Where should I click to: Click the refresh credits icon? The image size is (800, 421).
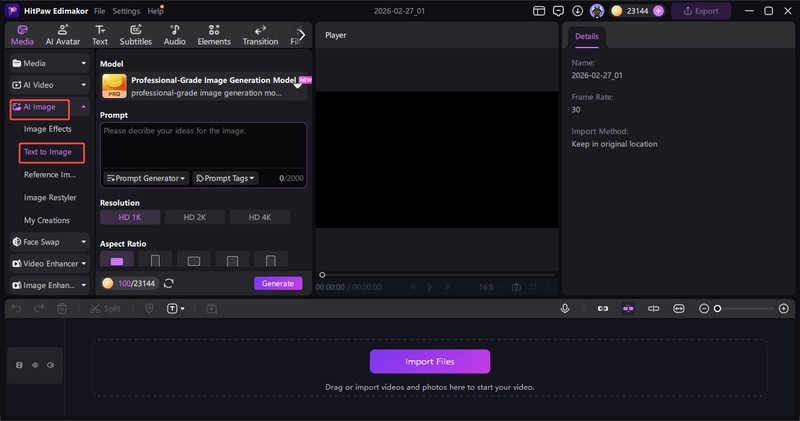point(169,283)
